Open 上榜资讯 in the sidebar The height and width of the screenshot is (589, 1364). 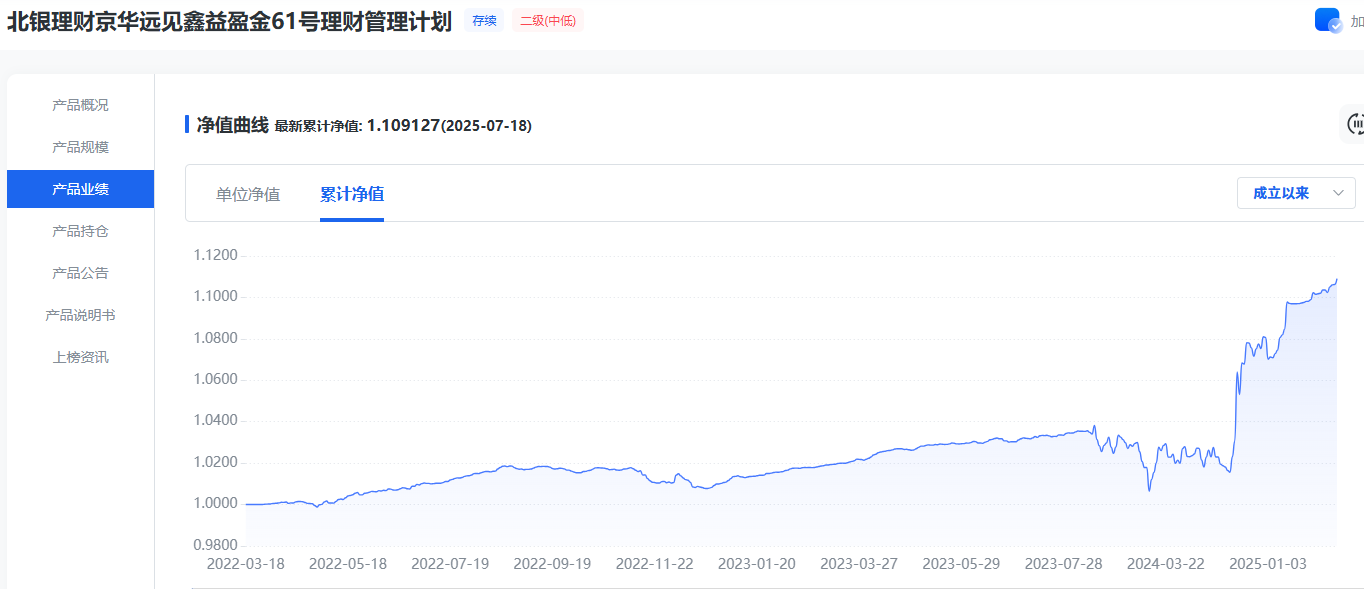[x=80, y=357]
